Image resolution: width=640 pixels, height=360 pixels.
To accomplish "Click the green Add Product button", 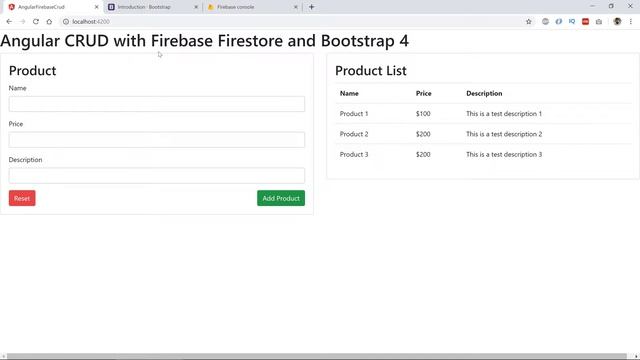I will [281, 198].
